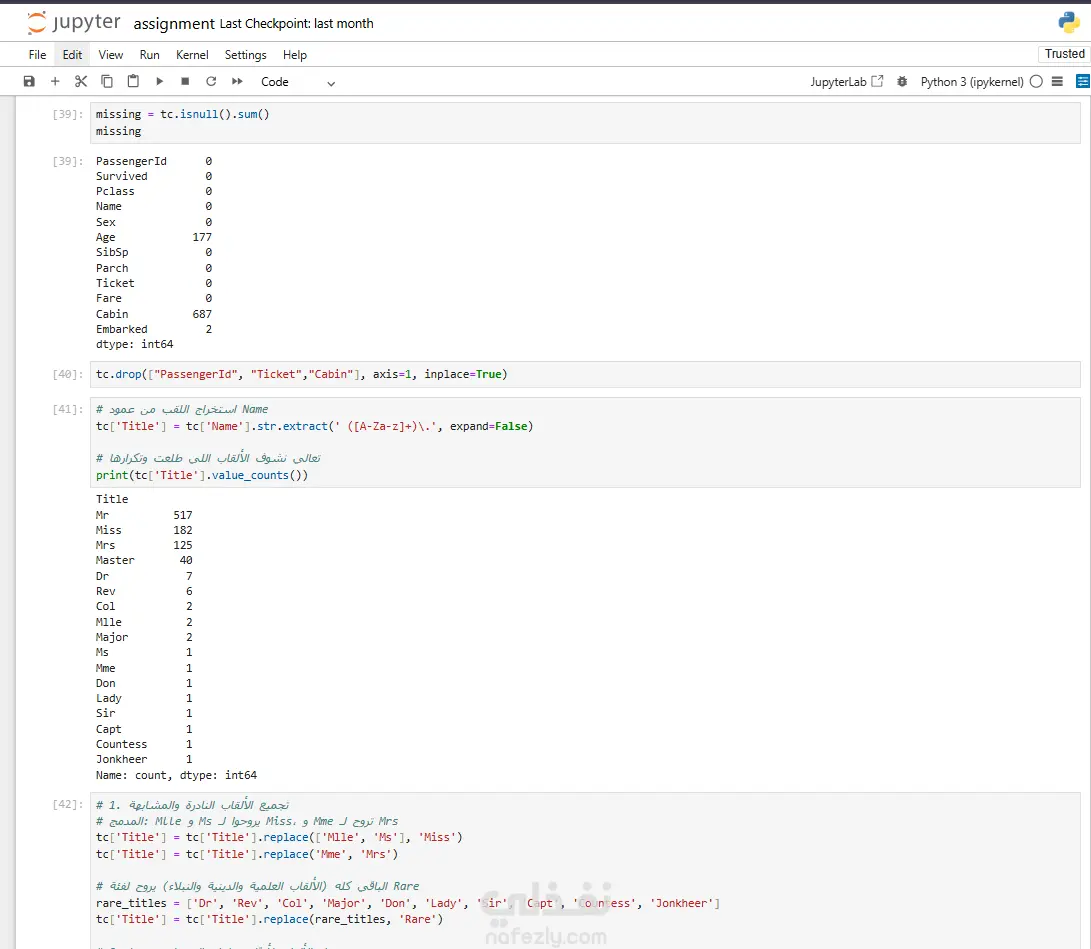Open the File menu
The width and height of the screenshot is (1091, 949).
pos(38,55)
